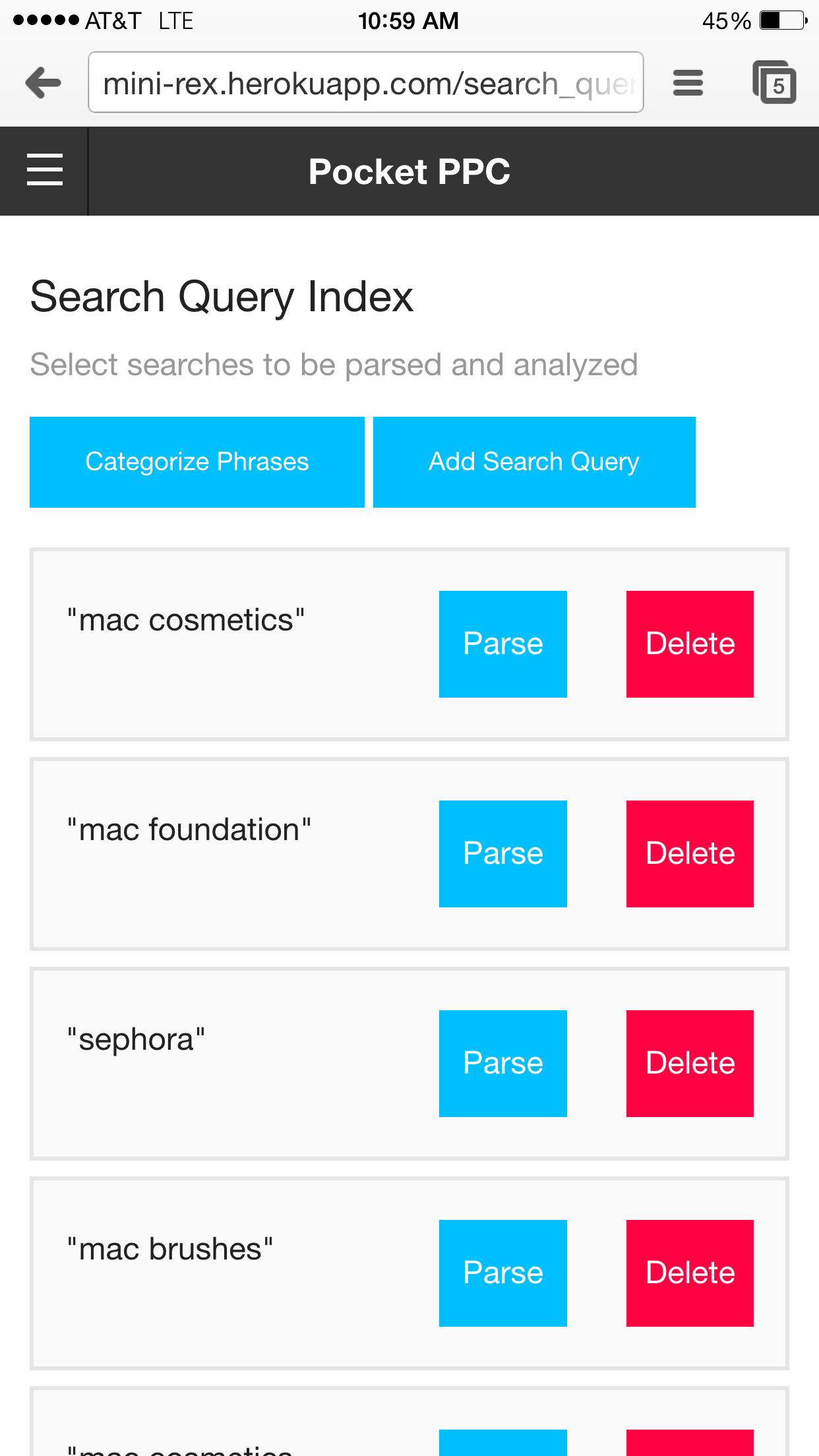
Task: Tap the battery indicator in status bar
Action: point(783,20)
